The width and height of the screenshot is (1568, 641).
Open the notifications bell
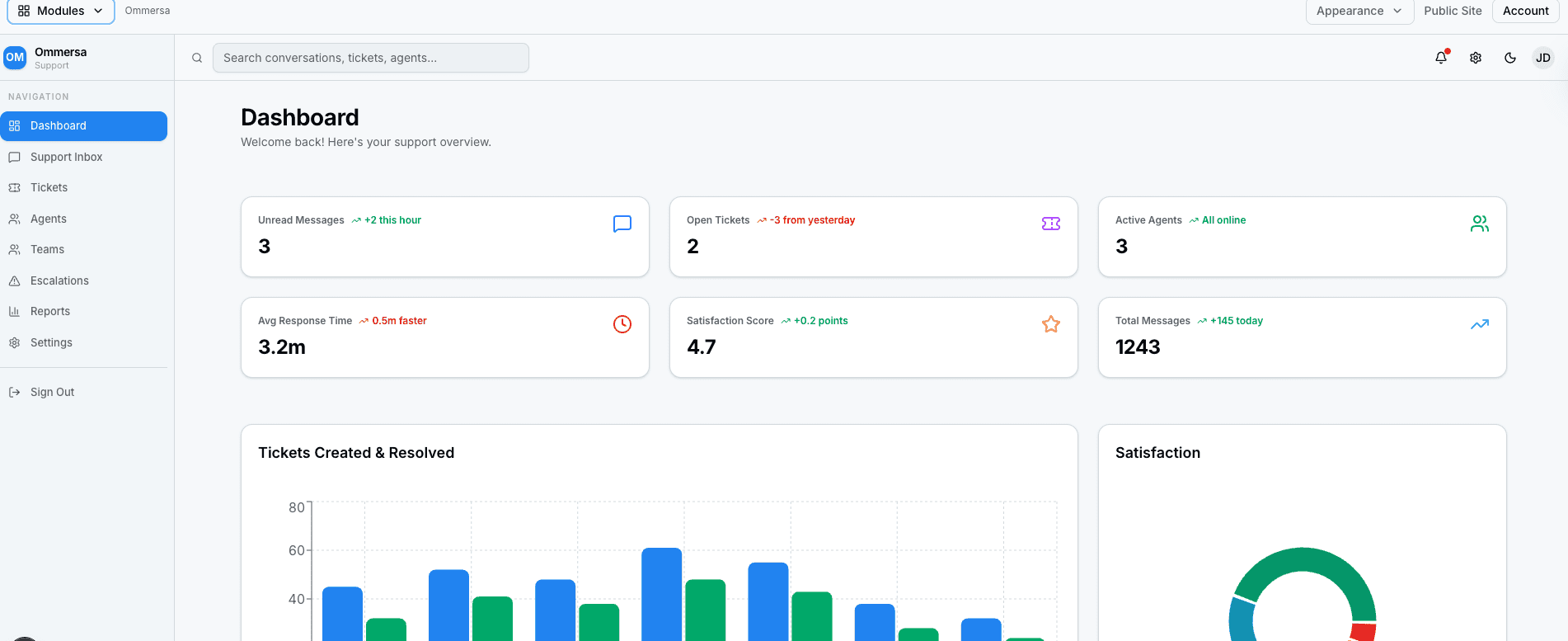coord(1441,58)
